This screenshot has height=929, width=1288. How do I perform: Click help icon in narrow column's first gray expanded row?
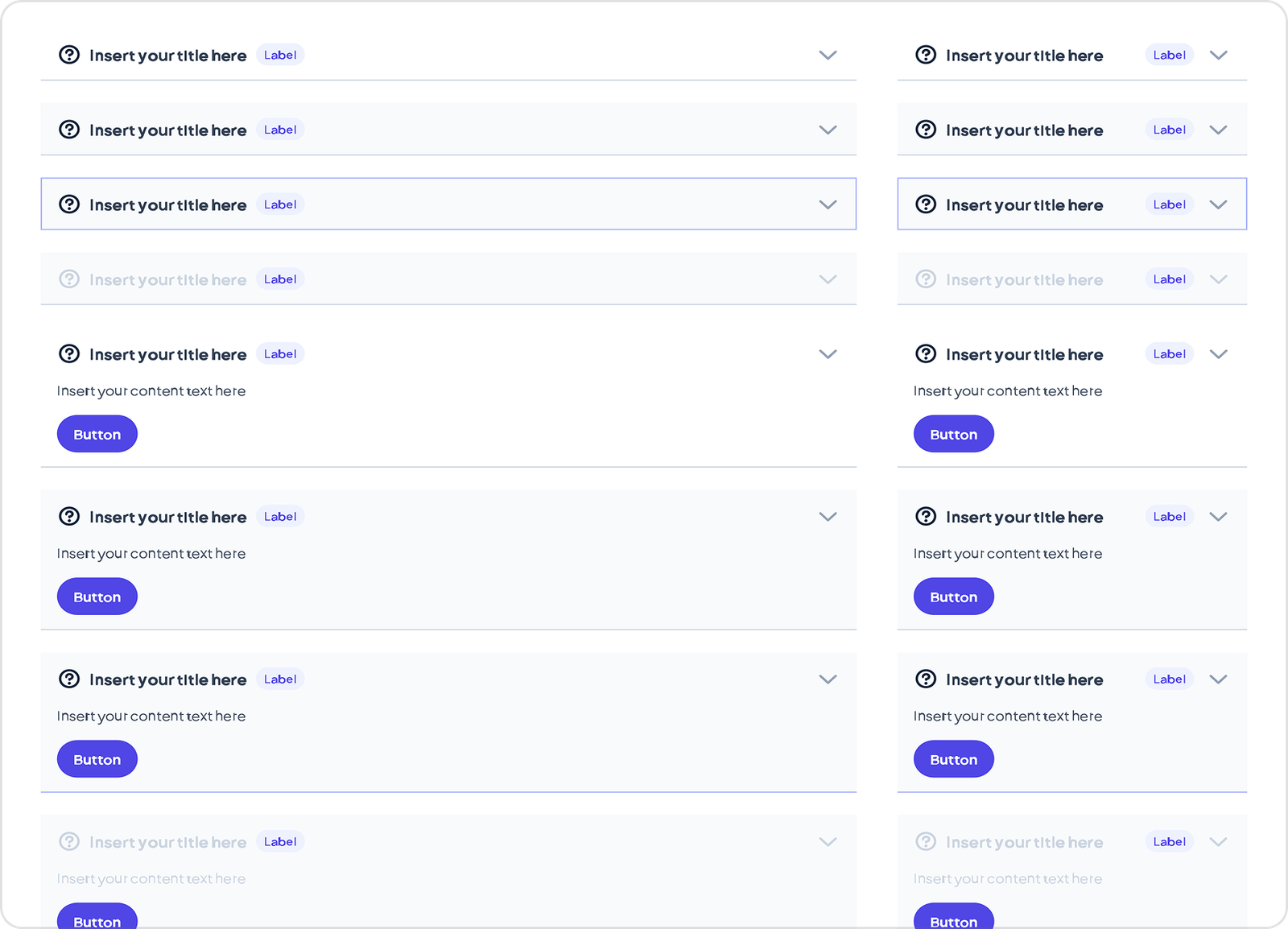[x=926, y=517]
